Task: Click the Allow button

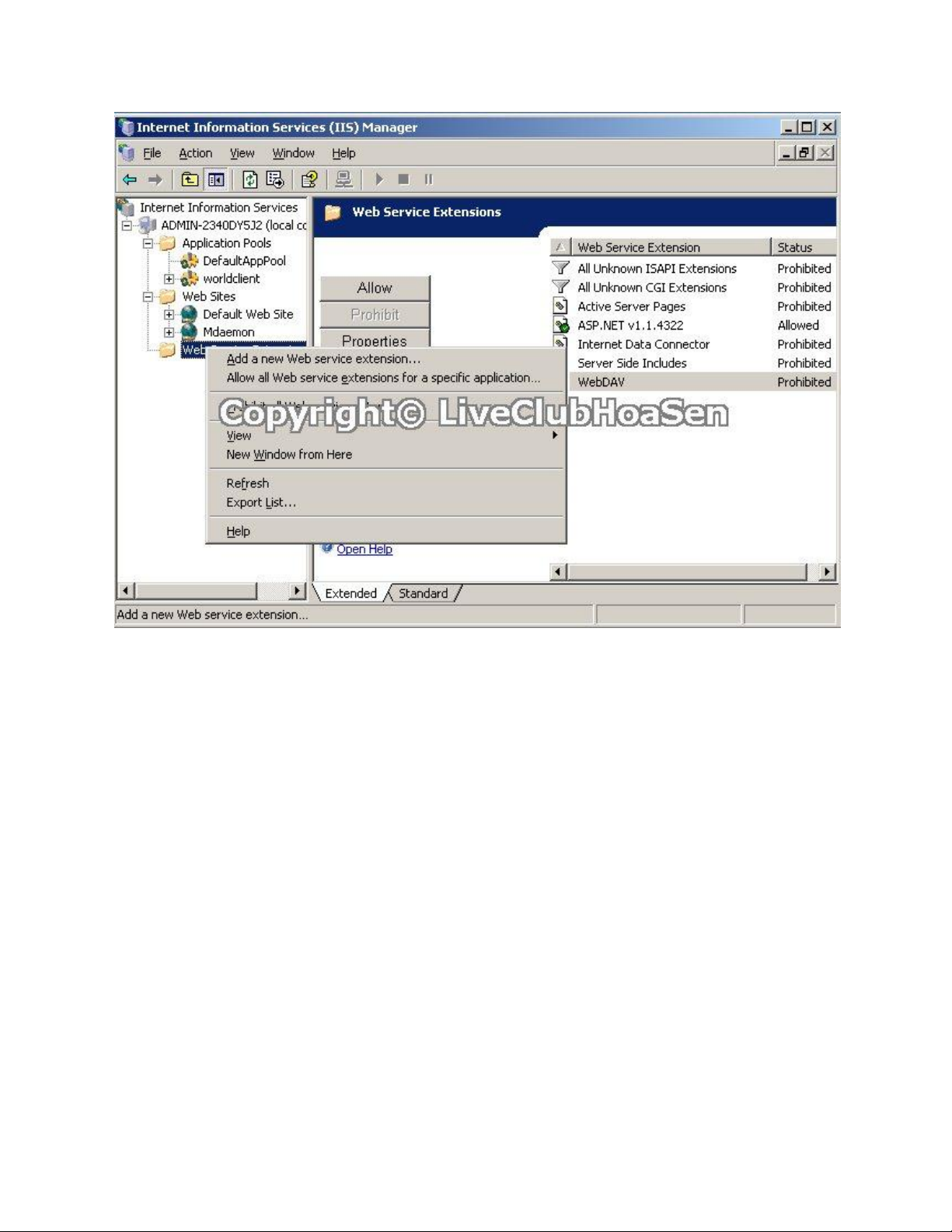Action: (x=375, y=288)
